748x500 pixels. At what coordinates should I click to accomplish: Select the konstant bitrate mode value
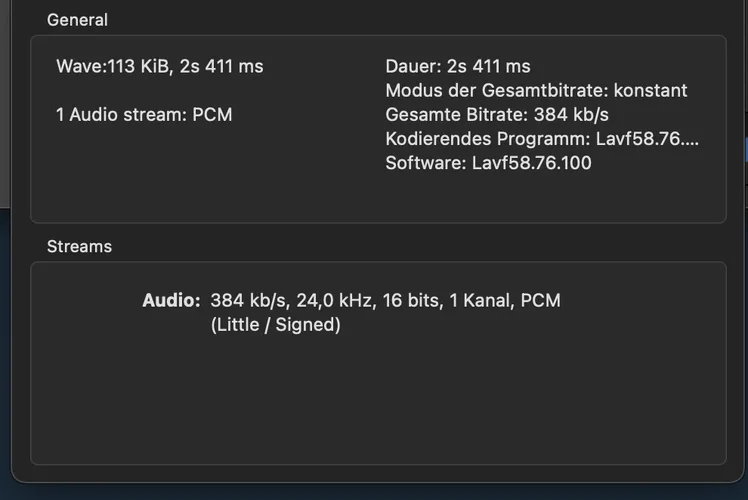(650, 91)
